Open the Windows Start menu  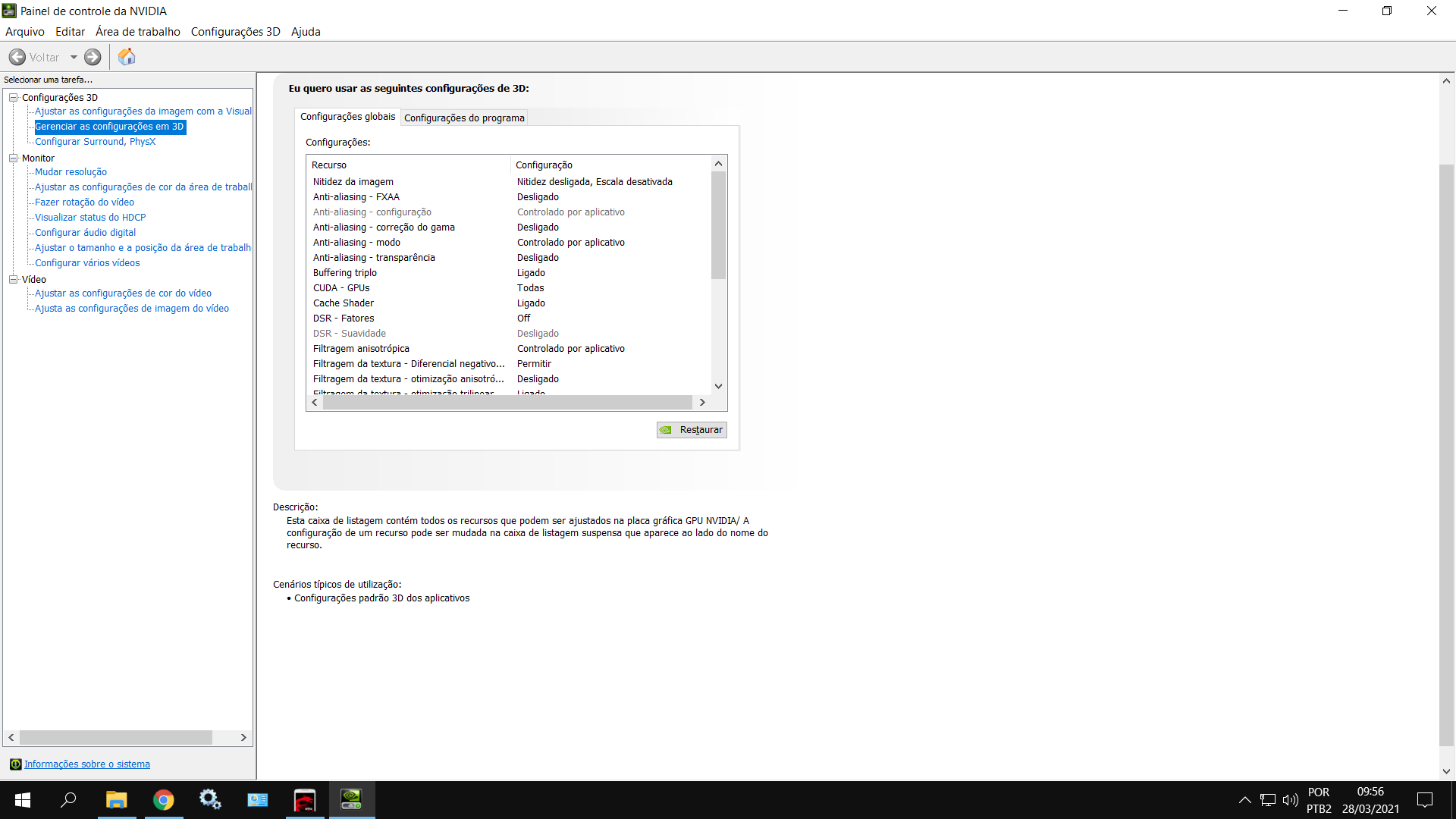coord(23,800)
